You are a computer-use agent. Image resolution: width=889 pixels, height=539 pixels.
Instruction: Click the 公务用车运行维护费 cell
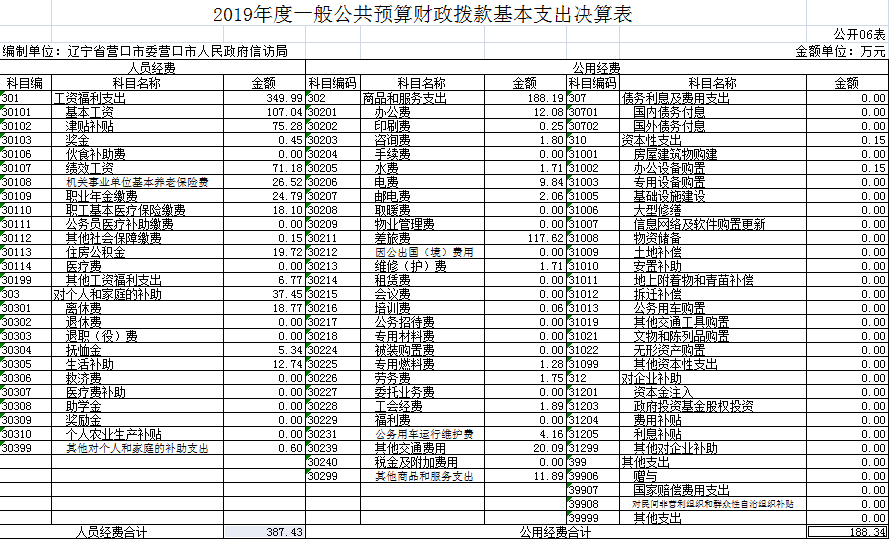[x=423, y=434]
